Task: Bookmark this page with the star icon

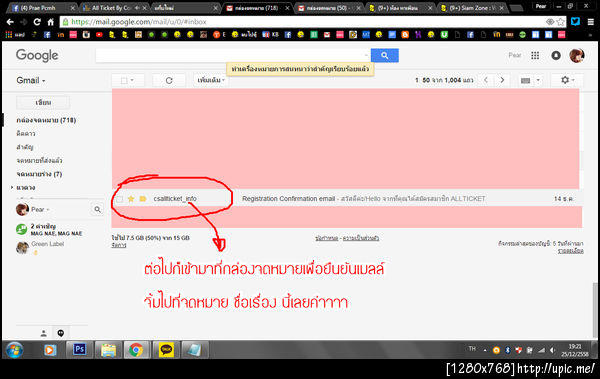Action: point(561,22)
